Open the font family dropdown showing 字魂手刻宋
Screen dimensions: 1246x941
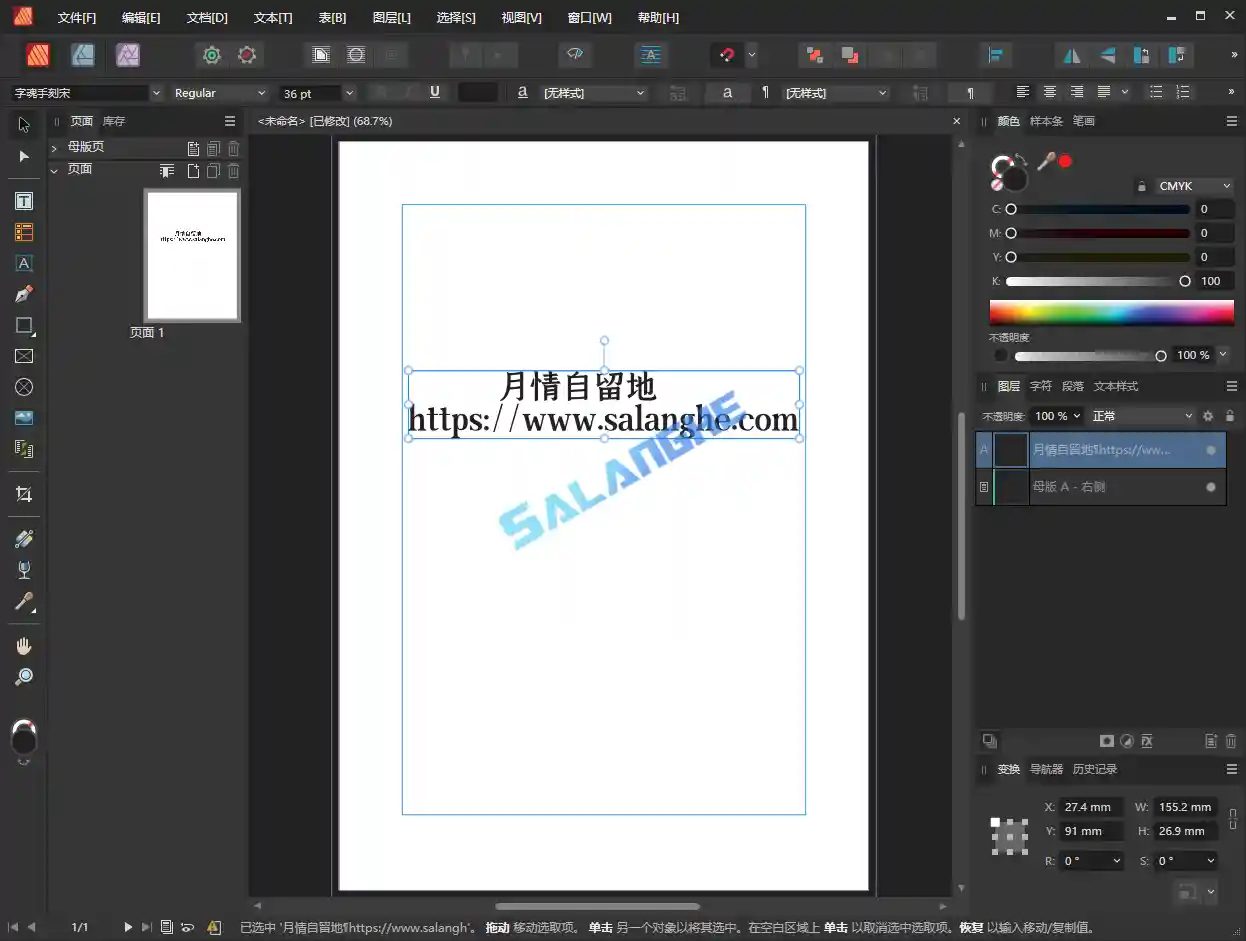pos(156,91)
